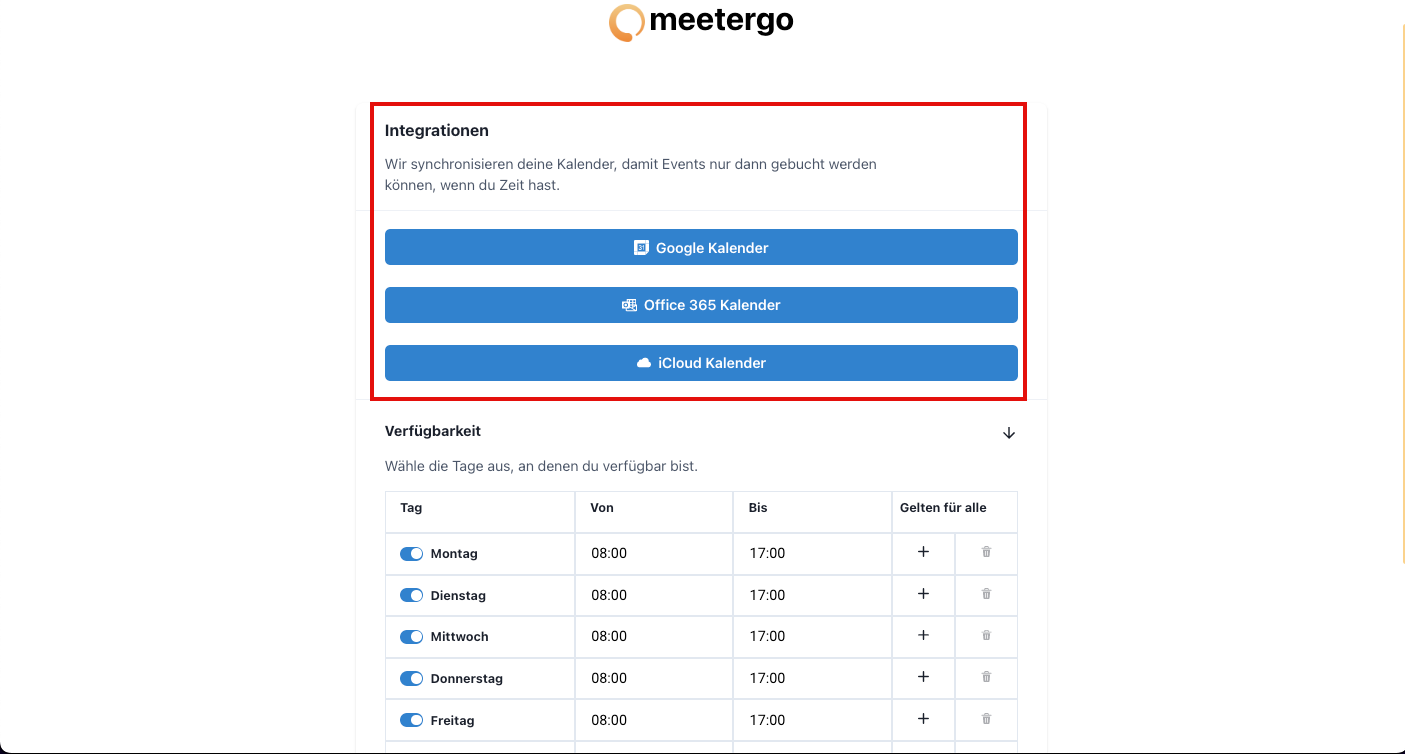Click trash icon in Montag row
Image resolution: width=1405 pixels, height=754 pixels.
click(x=986, y=552)
